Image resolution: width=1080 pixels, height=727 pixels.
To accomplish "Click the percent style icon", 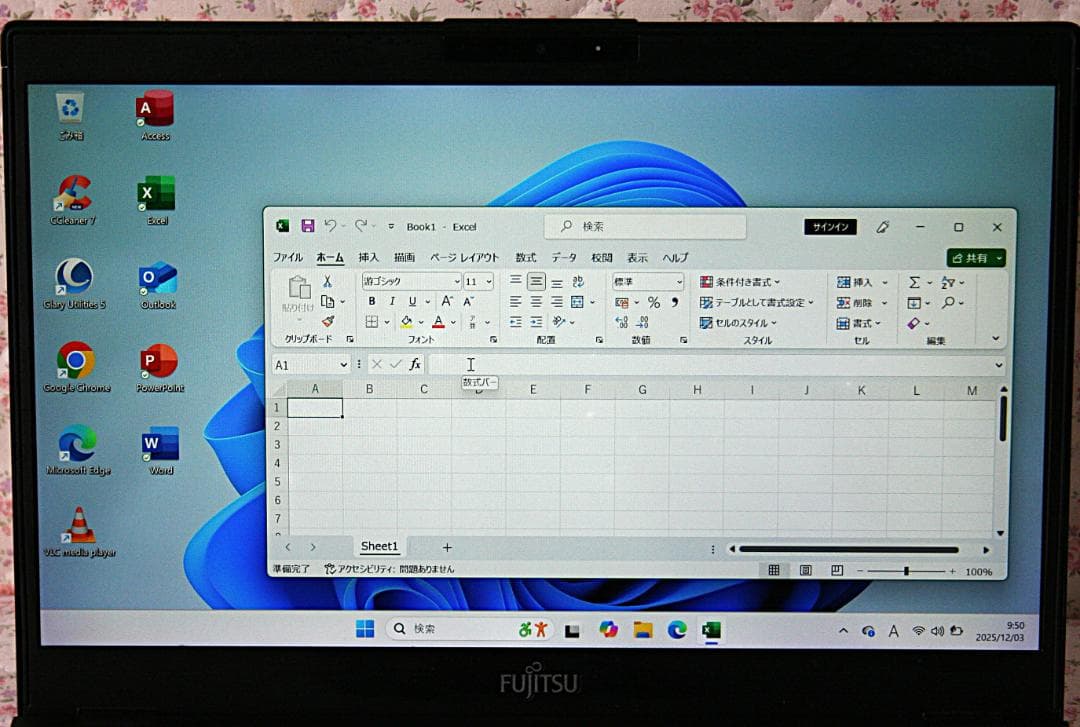I will click(653, 303).
